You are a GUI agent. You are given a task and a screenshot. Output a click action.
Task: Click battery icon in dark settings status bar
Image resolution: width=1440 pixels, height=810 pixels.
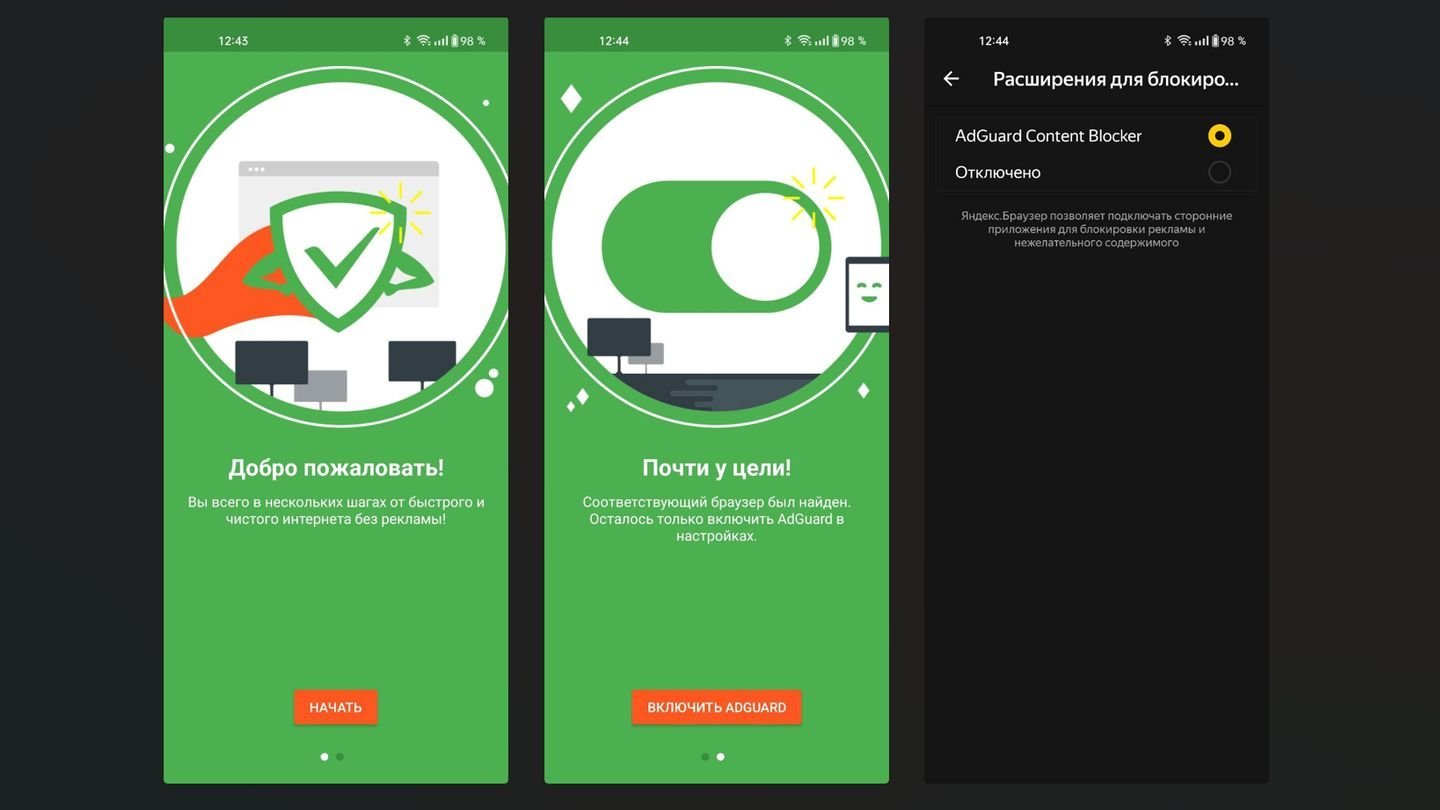[x=1215, y=41]
